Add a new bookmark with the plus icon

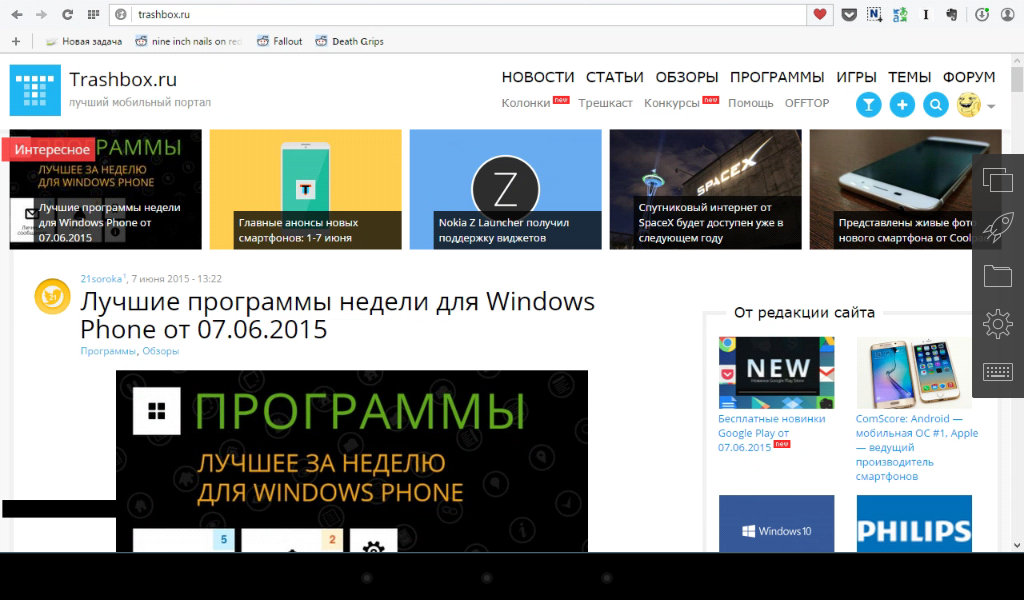tap(16, 41)
